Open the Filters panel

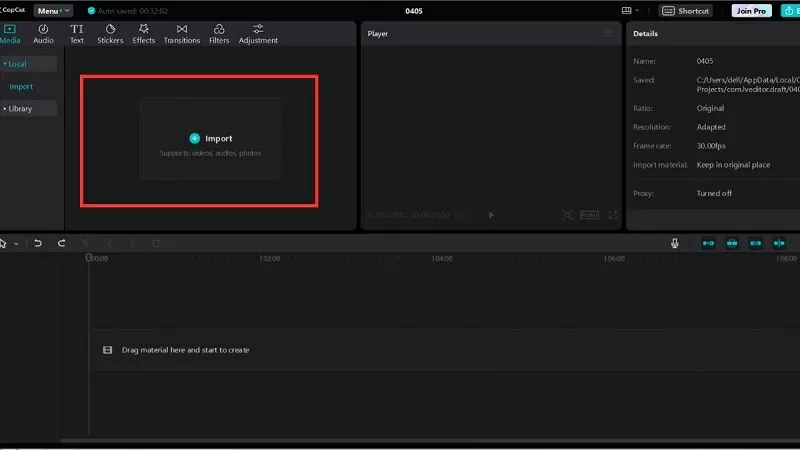click(x=218, y=34)
